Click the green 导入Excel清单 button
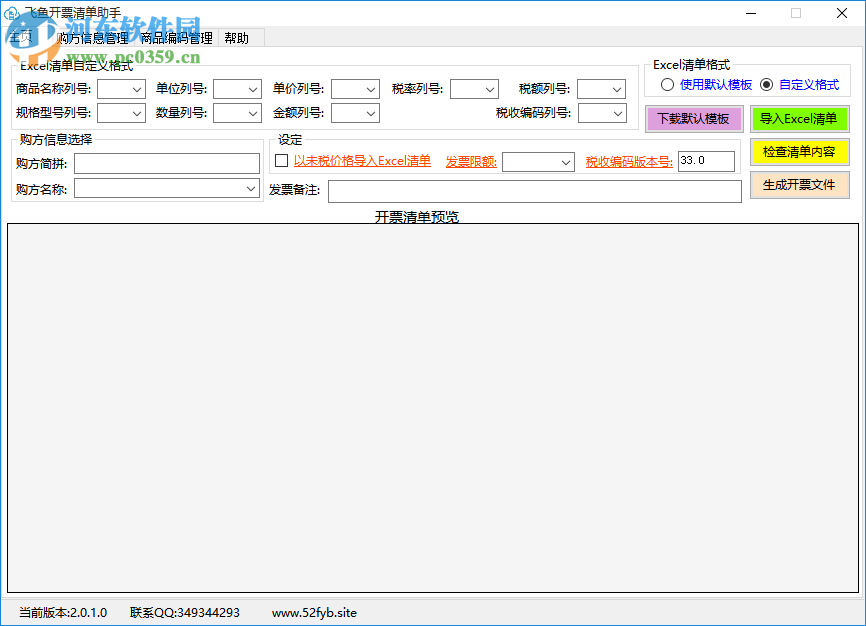The height and width of the screenshot is (626, 866). pyautogui.click(x=799, y=119)
